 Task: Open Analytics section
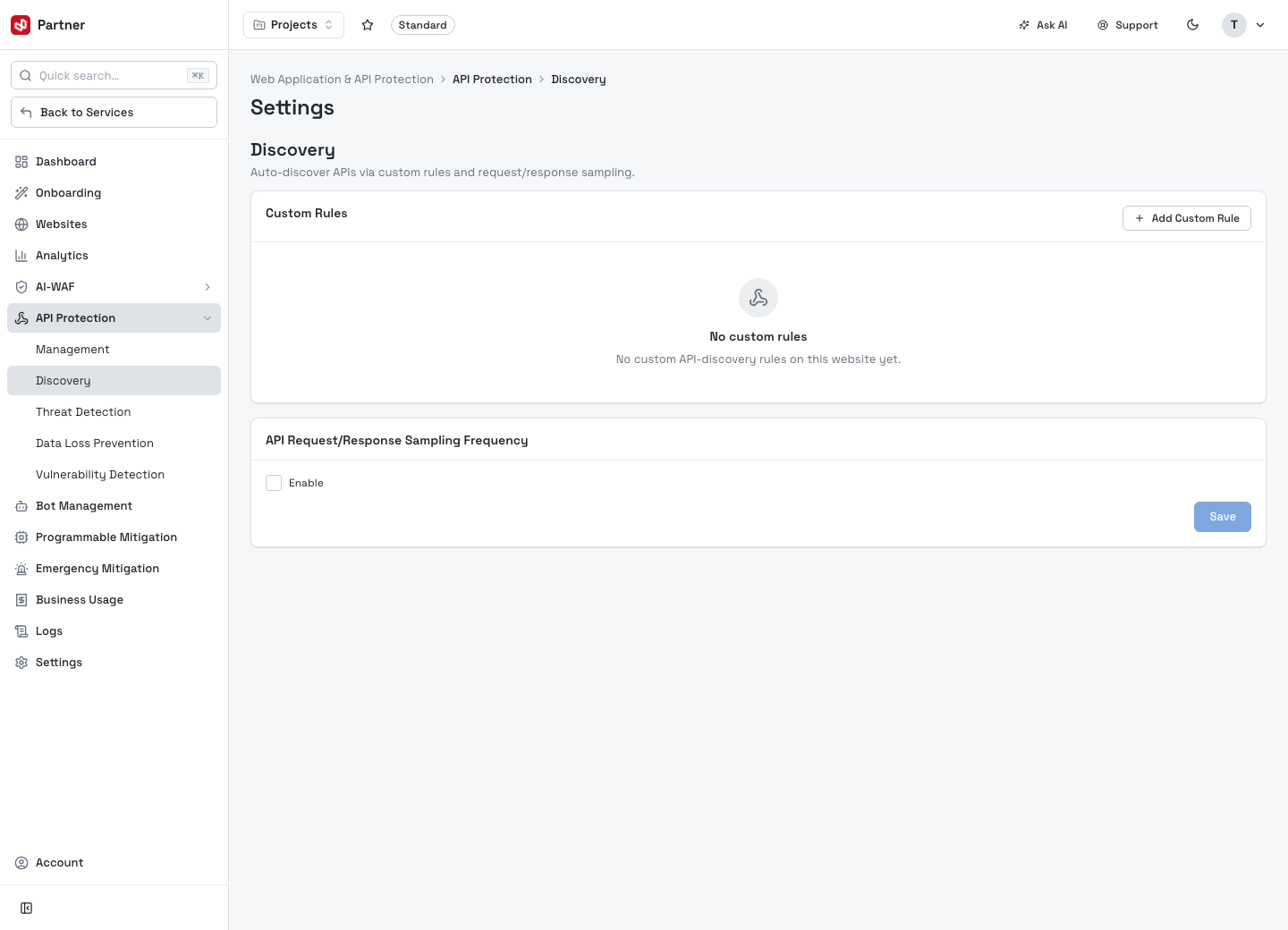pyautogui.click(x=114, y=256)
